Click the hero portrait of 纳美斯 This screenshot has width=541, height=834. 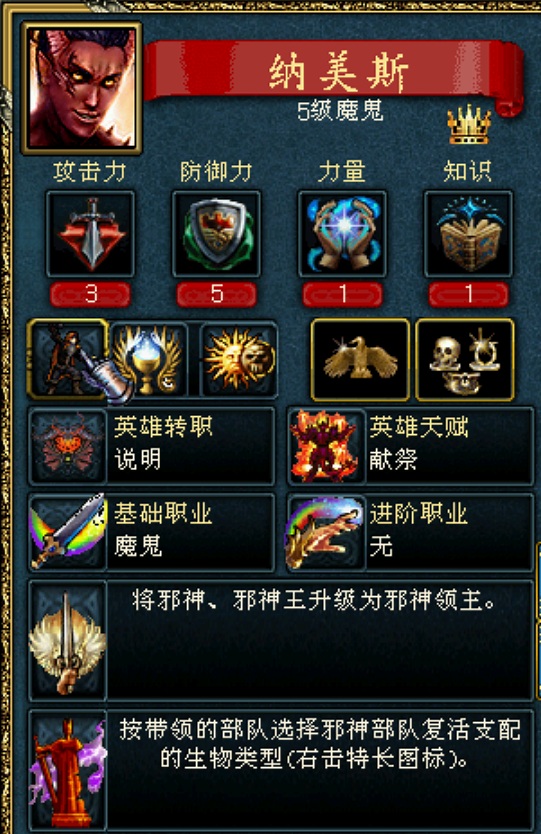81,88
